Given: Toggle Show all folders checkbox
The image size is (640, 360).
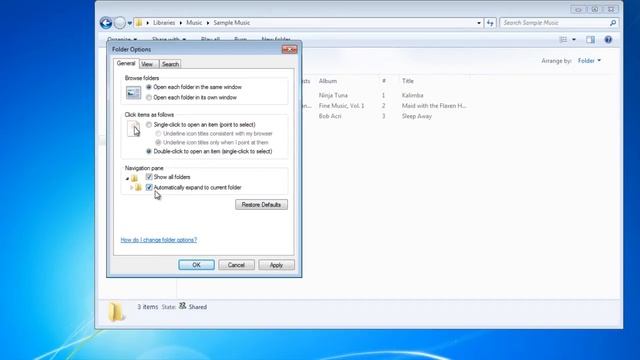Looking at the screenshot, I should (x=149, y=177).
